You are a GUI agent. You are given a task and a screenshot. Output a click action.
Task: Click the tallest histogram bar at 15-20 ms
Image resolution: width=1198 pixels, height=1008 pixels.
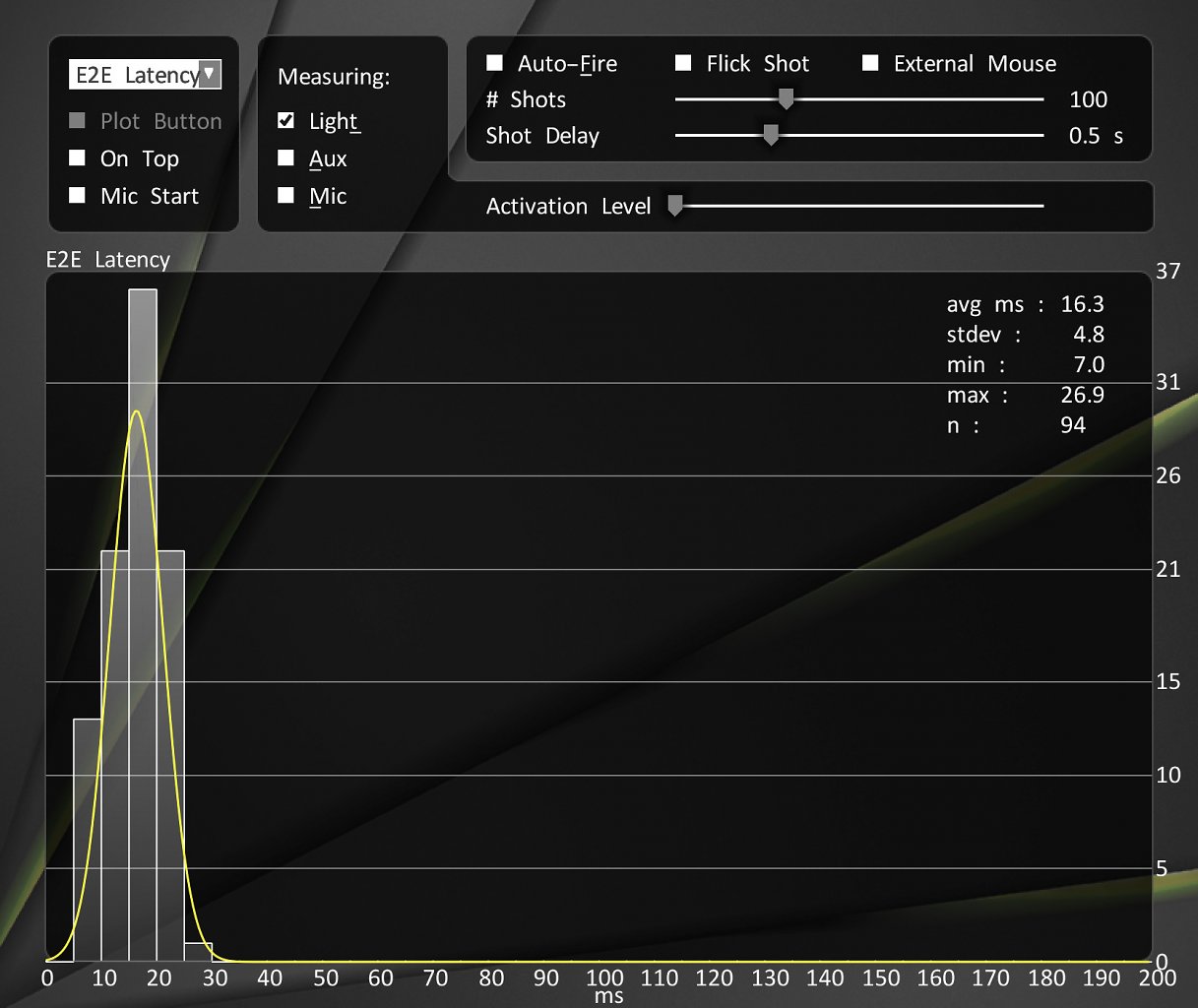143,625
